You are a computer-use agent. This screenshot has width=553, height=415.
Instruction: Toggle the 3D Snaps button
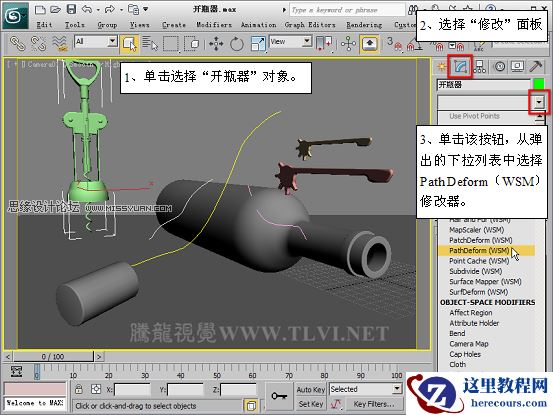[394, 44]
